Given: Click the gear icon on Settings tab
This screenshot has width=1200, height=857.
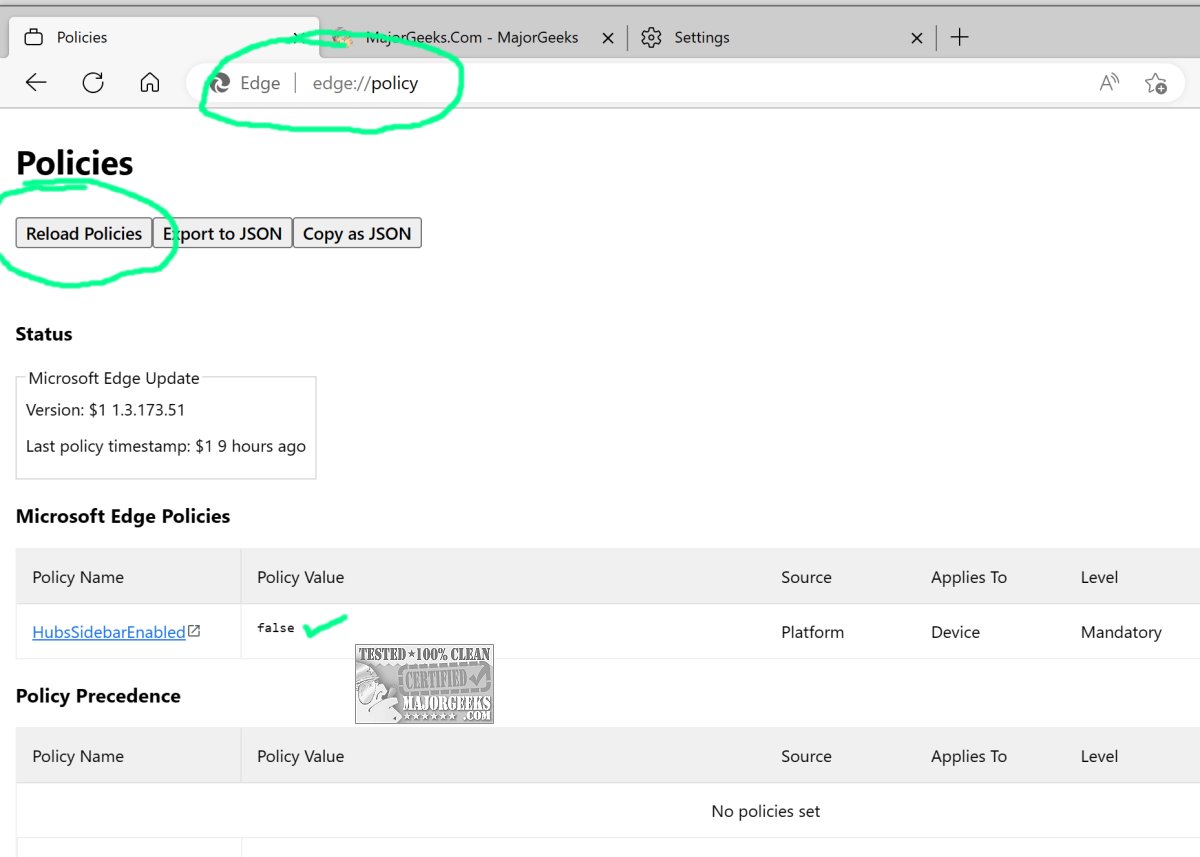Looking at the screenshot, I should point(652,37).
